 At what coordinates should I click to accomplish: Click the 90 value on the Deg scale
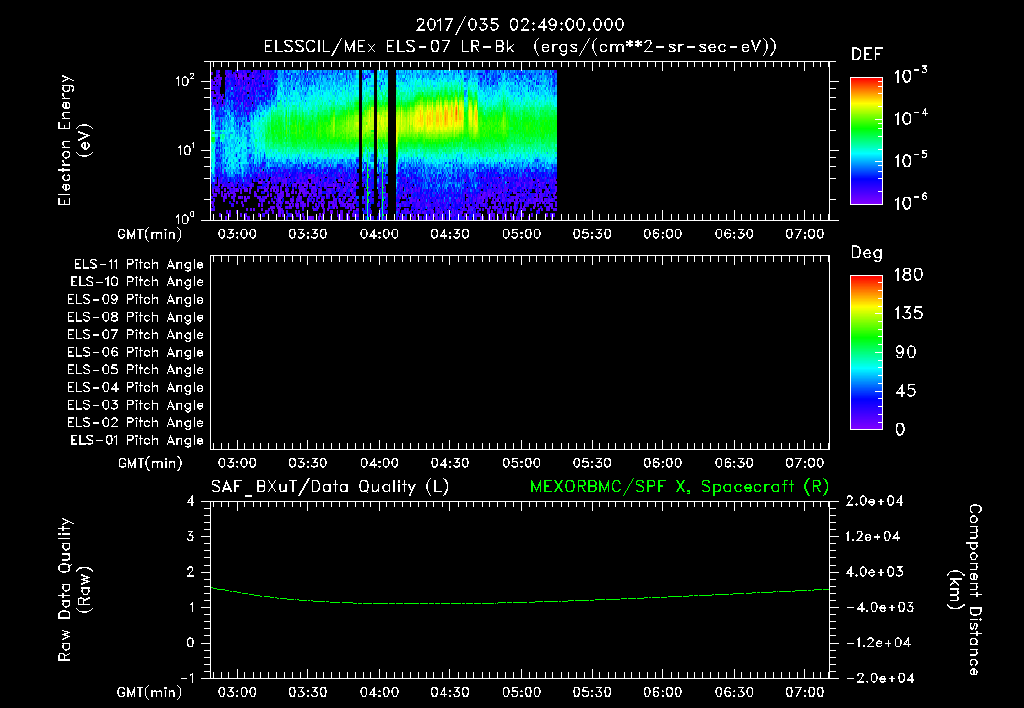[906, 352]
